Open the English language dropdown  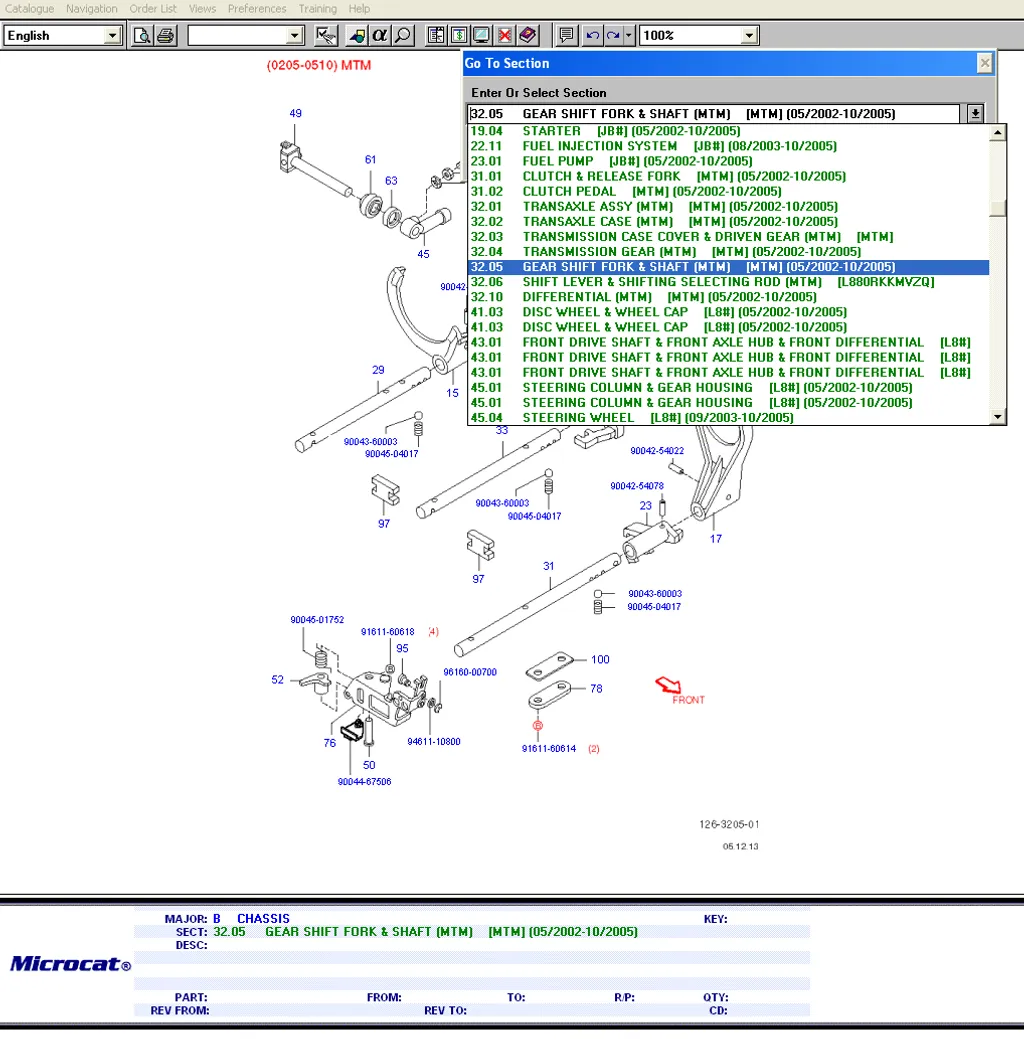coord(111,36)
